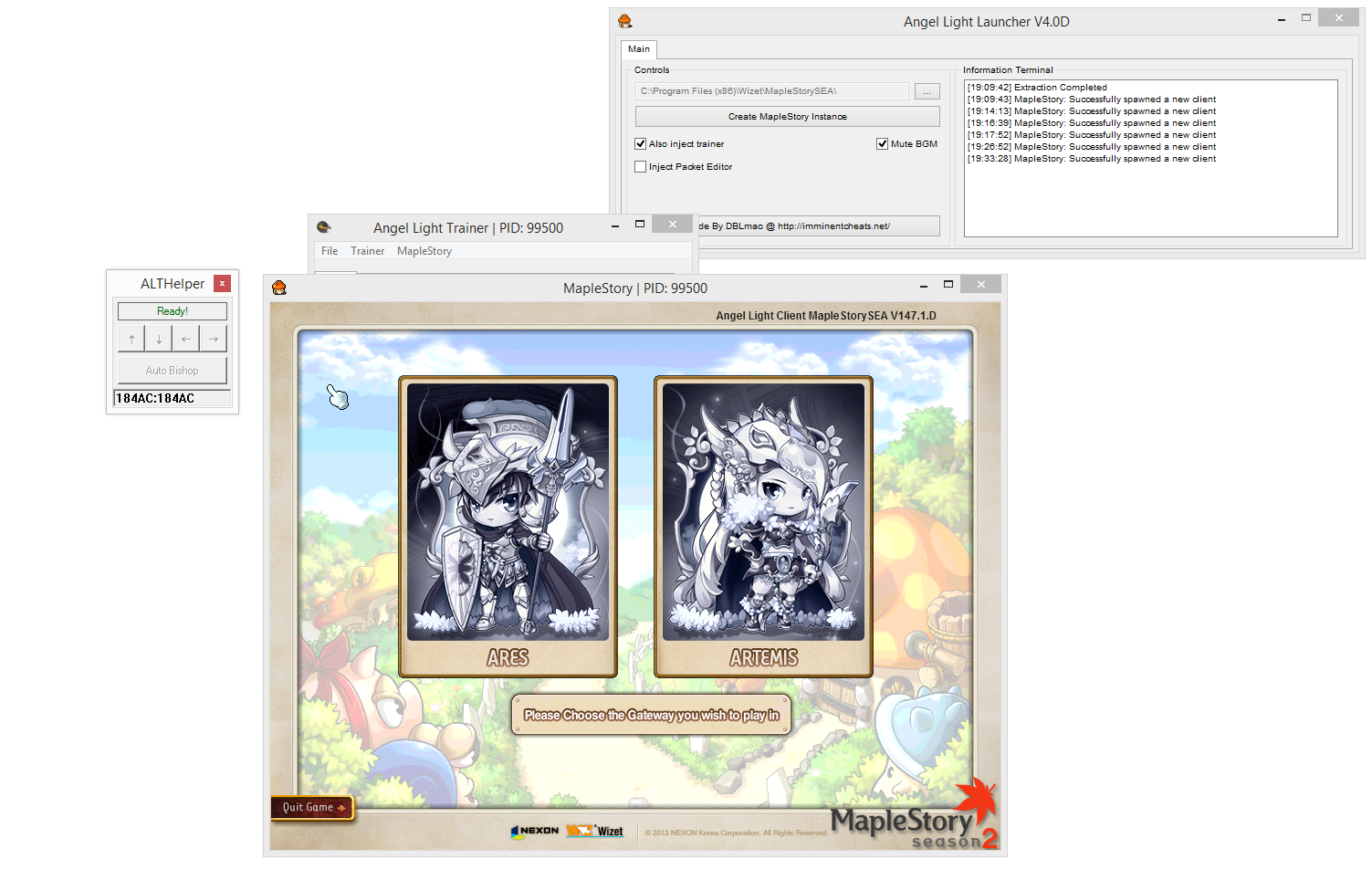Minimize the Angel Light Launcher window
Viewport: 1372px width, 870px height.
coord(1282,18)
